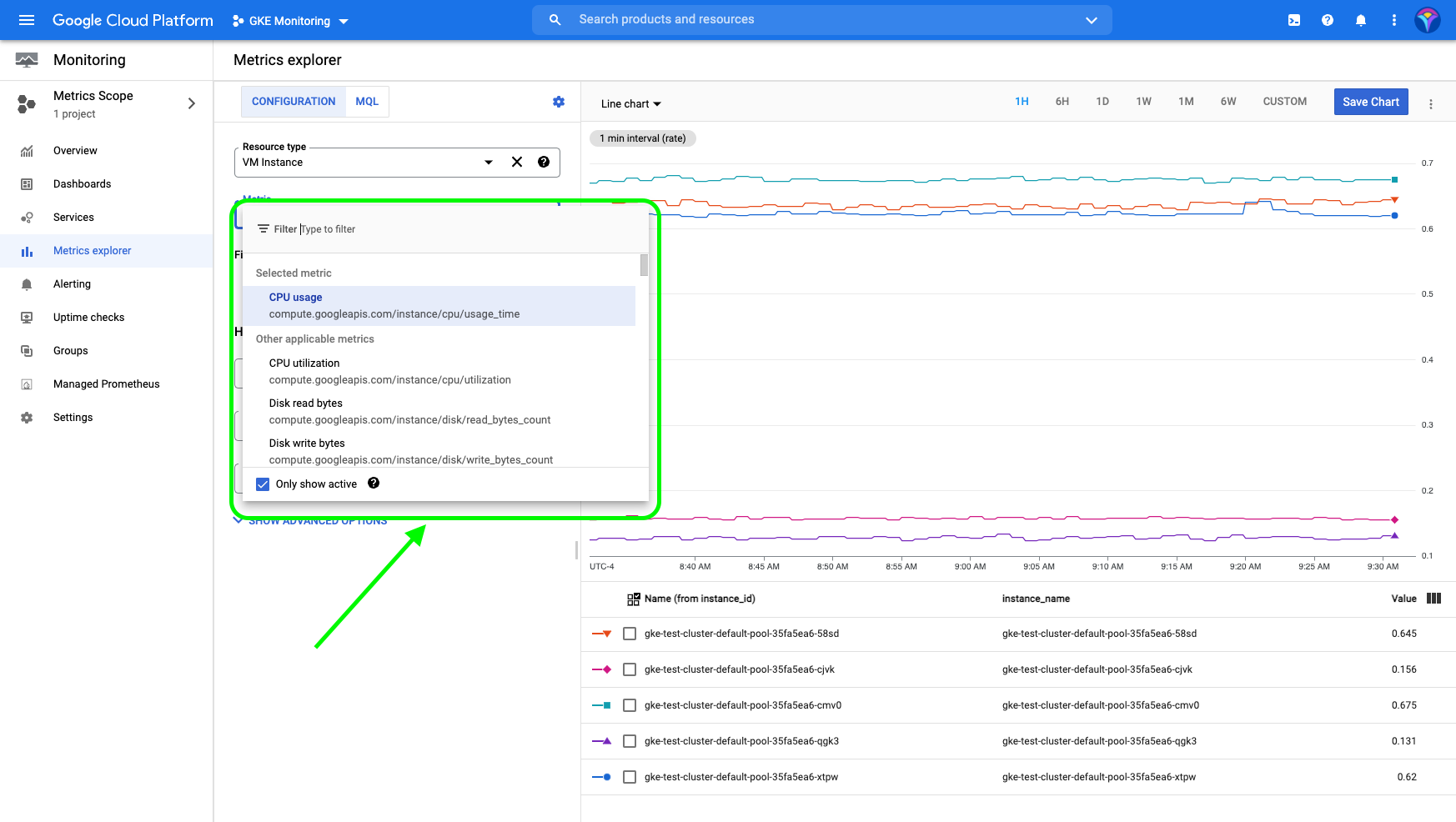The width and height of the screenshot is (1456, 822).
Task: Open notifications bell
Action: tap(1361, 20)
